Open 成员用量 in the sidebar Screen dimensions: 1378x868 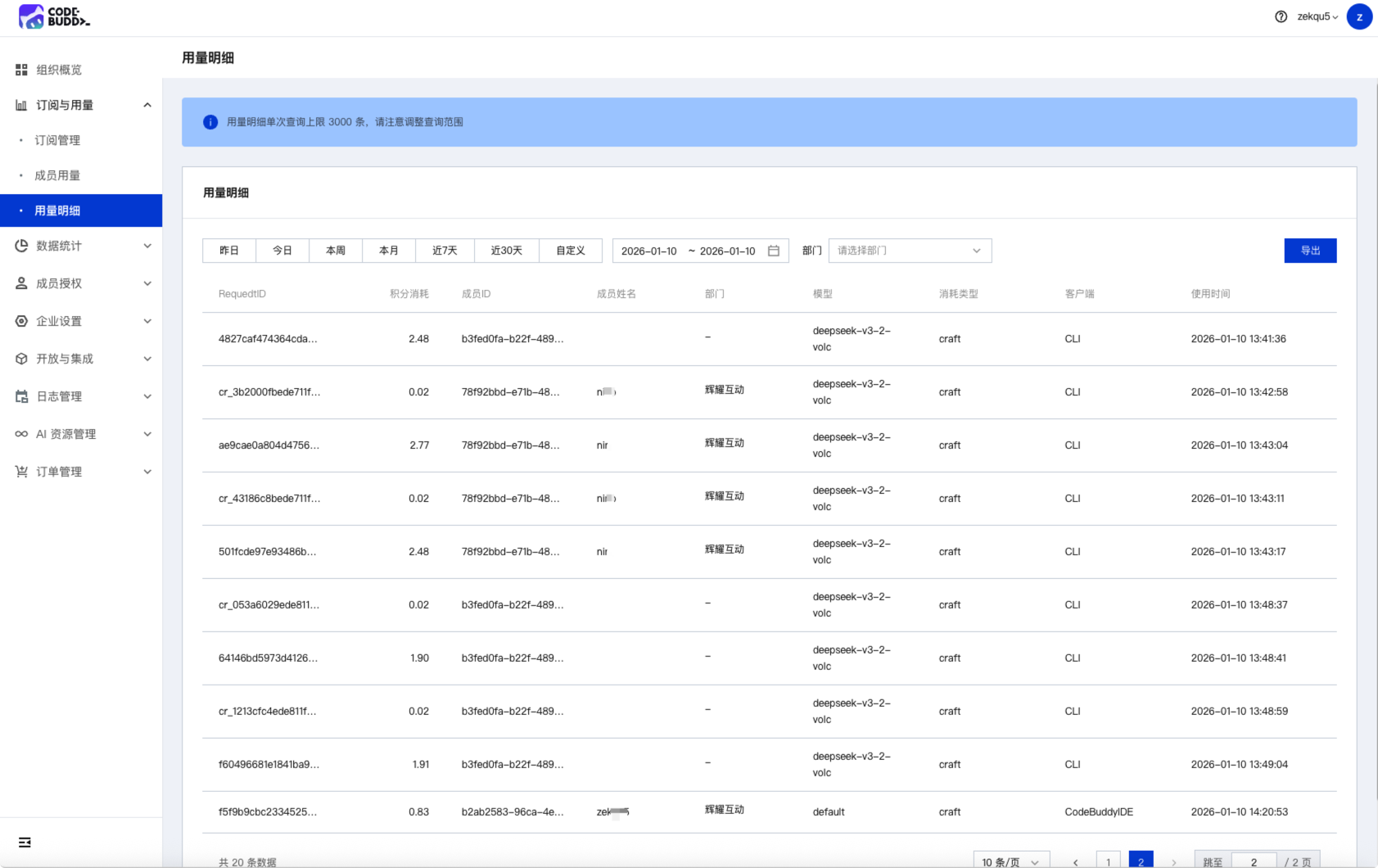click(x=57, y=175)
